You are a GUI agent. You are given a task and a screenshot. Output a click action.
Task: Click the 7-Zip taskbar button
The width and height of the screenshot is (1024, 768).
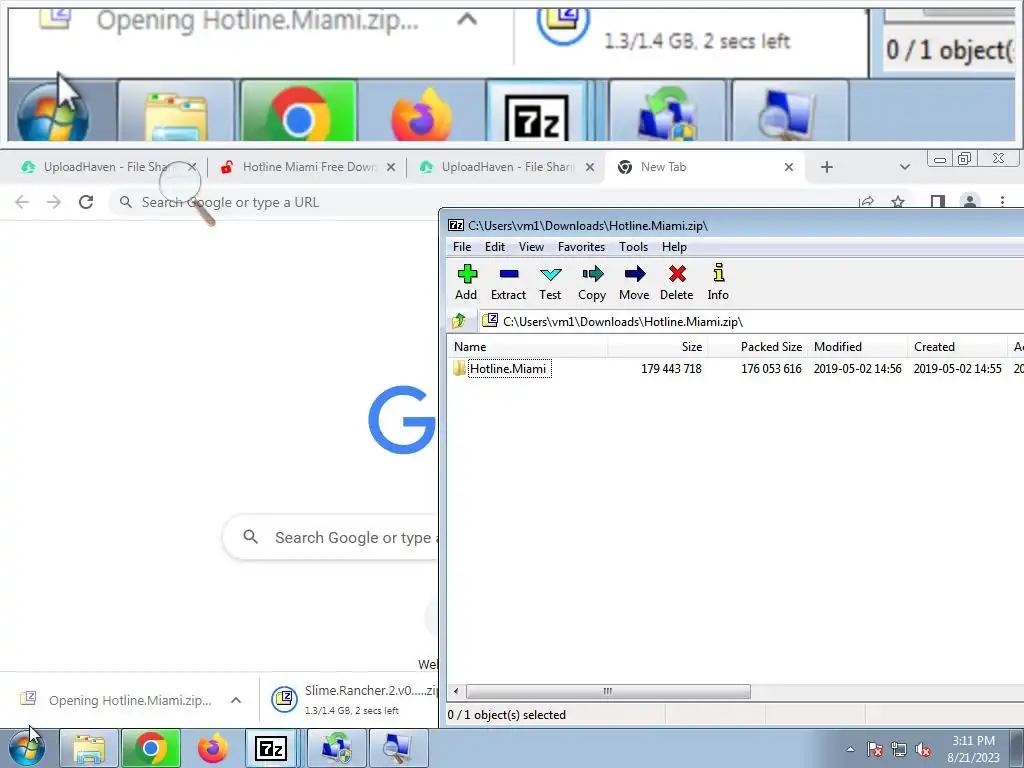[272, 748]
